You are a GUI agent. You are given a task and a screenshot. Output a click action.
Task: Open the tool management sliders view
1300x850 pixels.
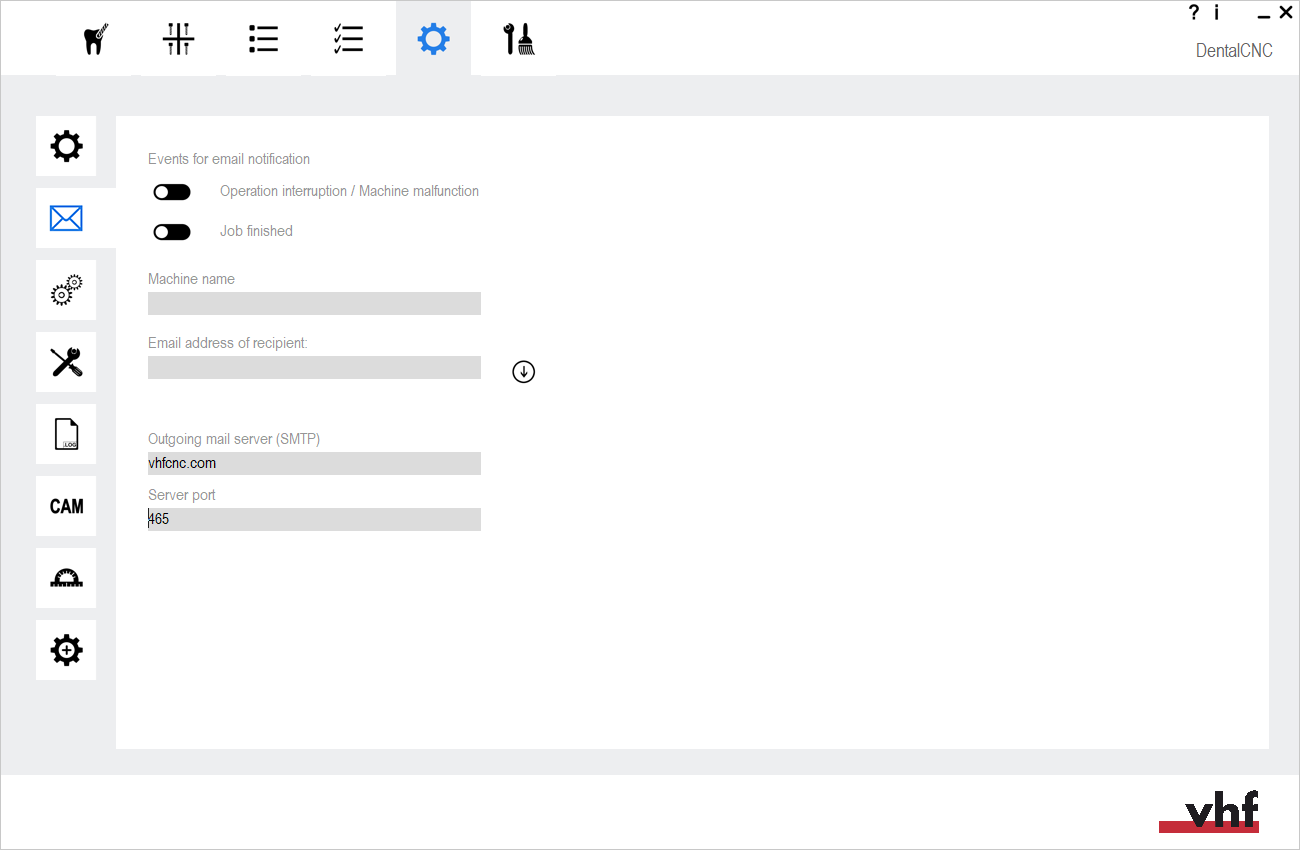pyautogui.click(x=178, y=39)
